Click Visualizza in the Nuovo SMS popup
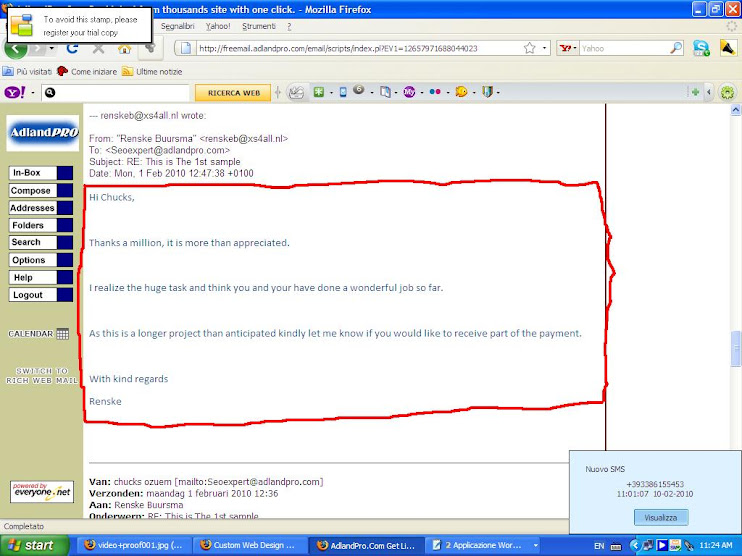The height and width of the screenshot is (556, 742). (x=661, y=518)
